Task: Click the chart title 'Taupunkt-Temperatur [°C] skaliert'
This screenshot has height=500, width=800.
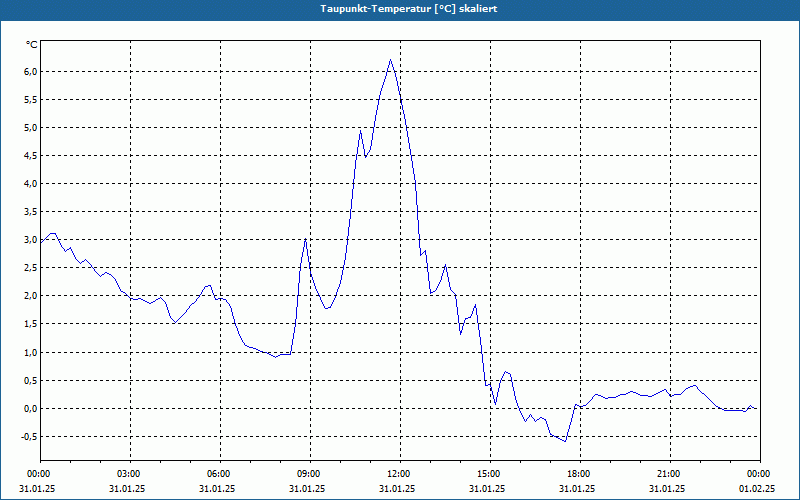Action: pyautogui.click(x=409, y=9)
